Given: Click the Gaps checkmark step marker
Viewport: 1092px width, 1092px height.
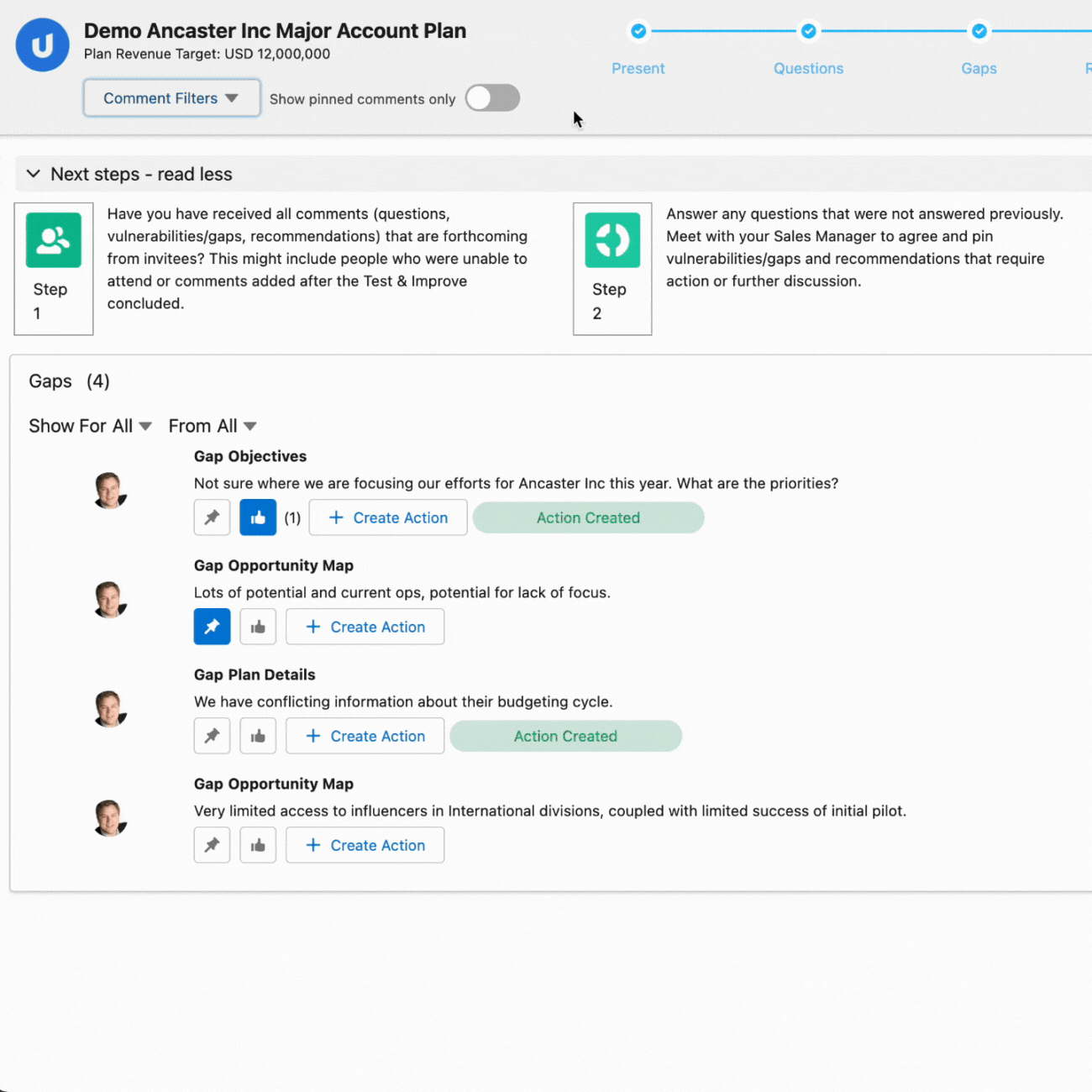Looking at the screenshot, I should click(x=979, y=31).
